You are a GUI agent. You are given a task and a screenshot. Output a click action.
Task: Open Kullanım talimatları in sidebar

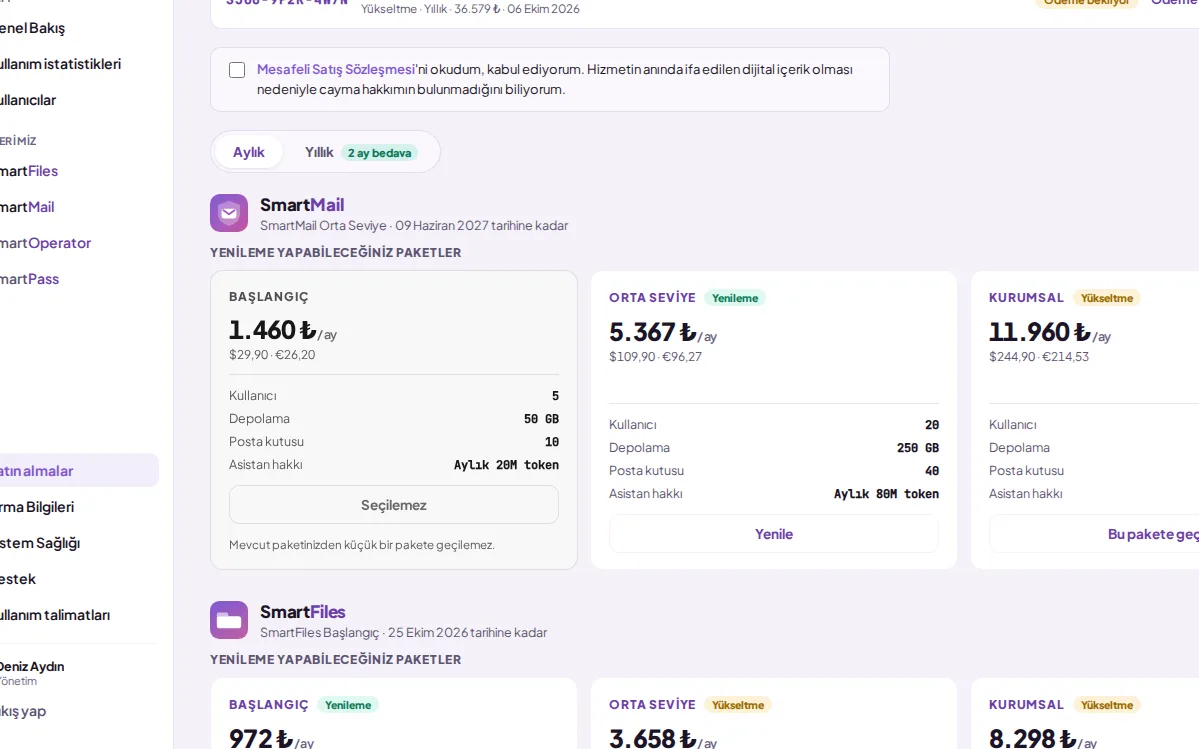[55, 614]
